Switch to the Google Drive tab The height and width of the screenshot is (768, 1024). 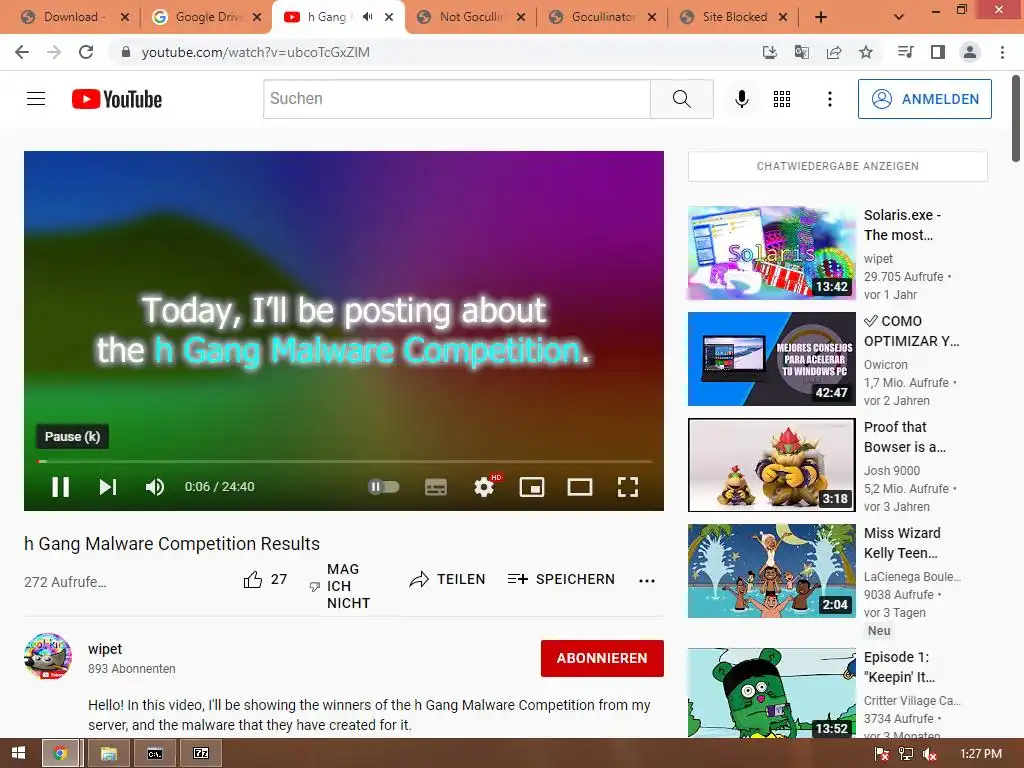207,17
